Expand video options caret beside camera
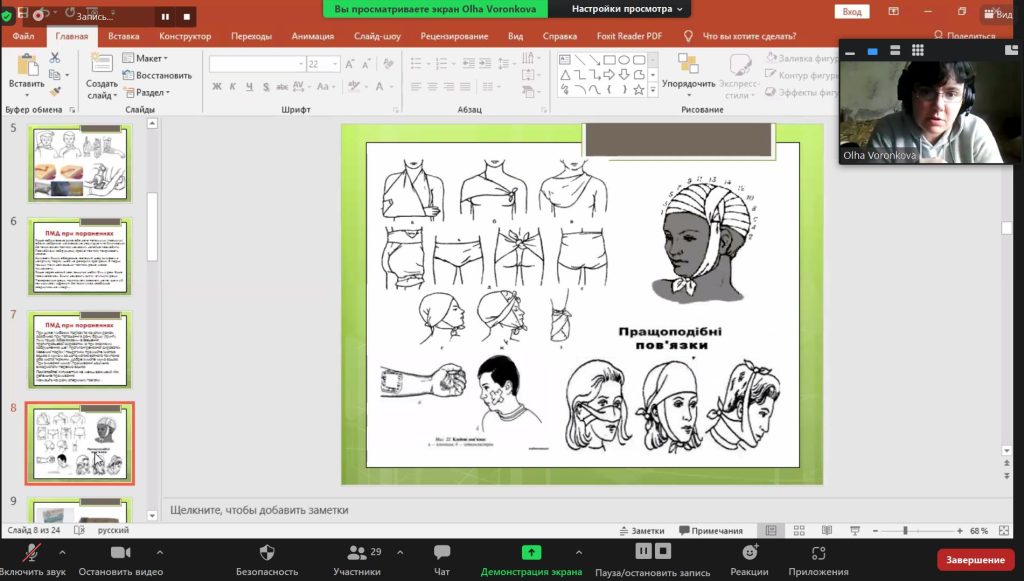Image resolution: width=1024 pixels, height=581 pixels. point(159,552)
